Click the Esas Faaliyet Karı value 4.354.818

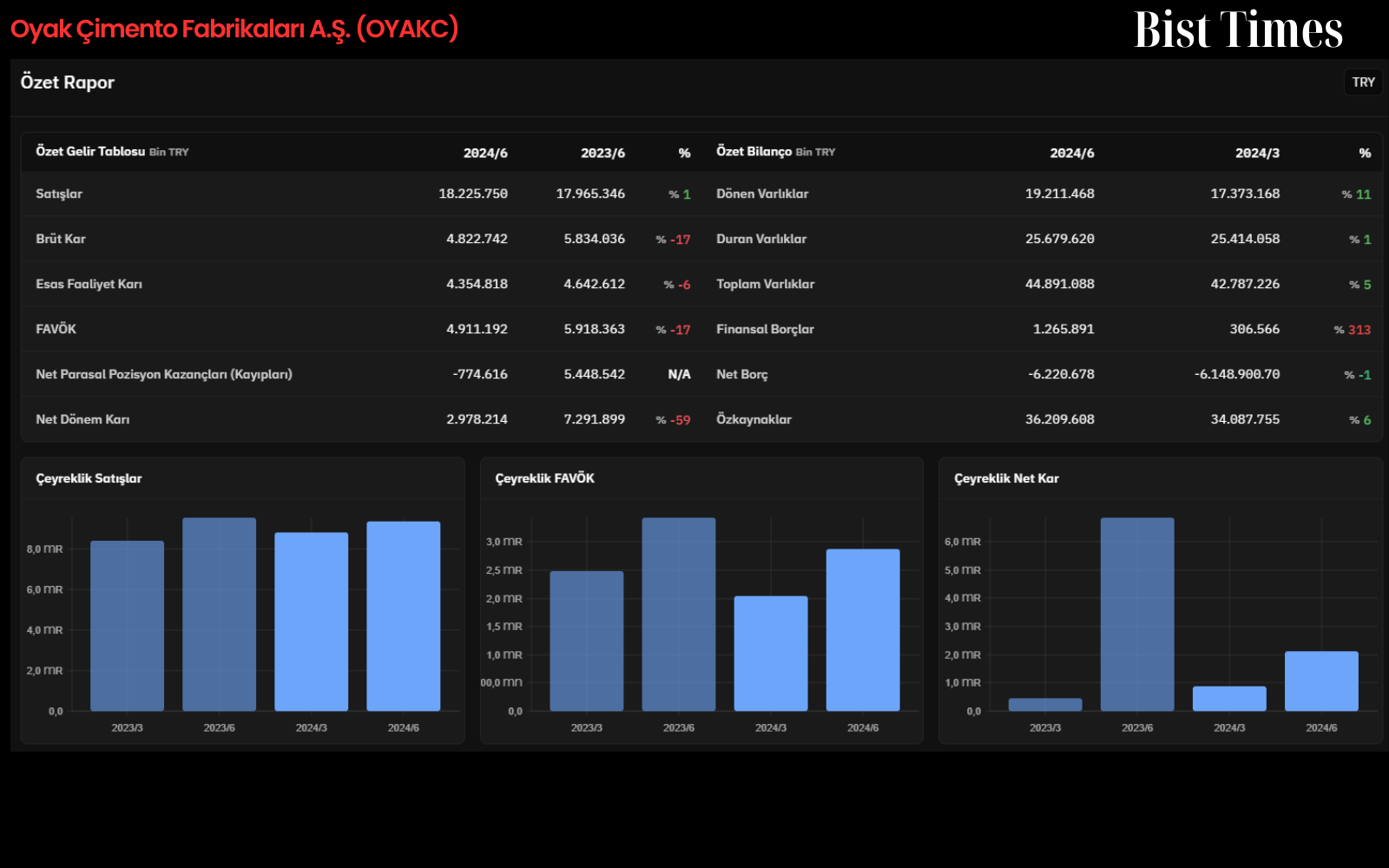[x=477, y=284]
